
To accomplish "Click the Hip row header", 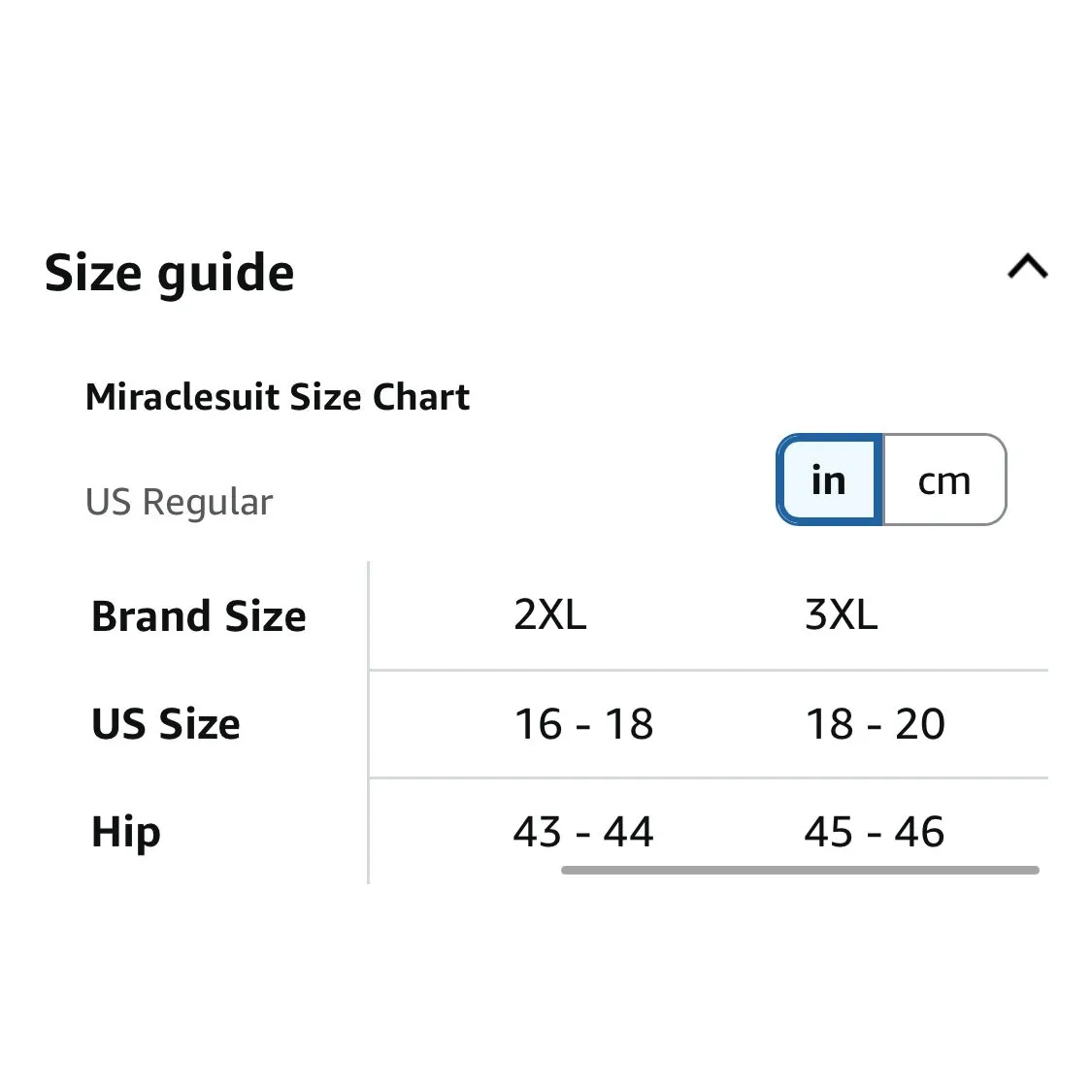I will pos(126,833).
